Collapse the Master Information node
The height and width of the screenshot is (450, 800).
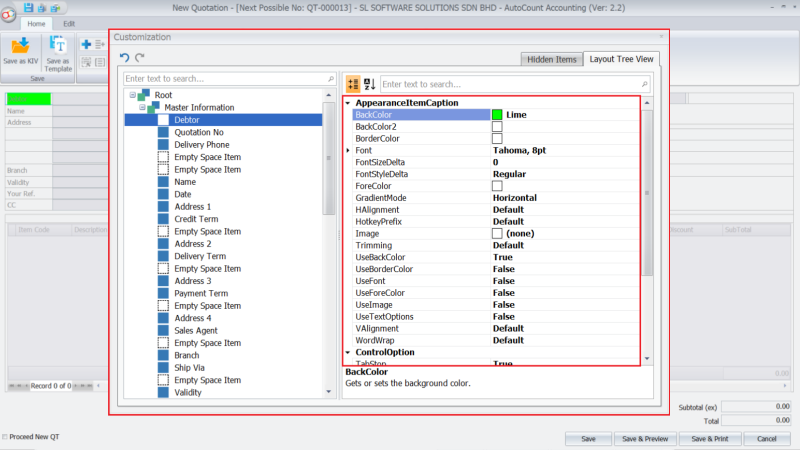[142, 107]
